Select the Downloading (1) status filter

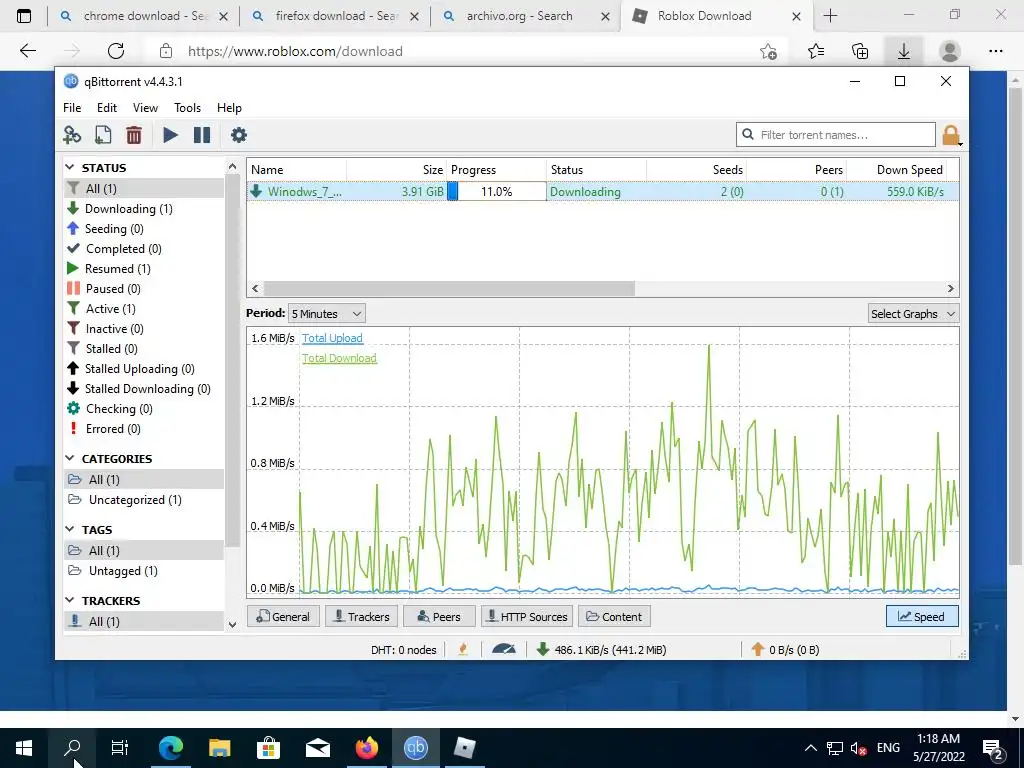[129, 208]
